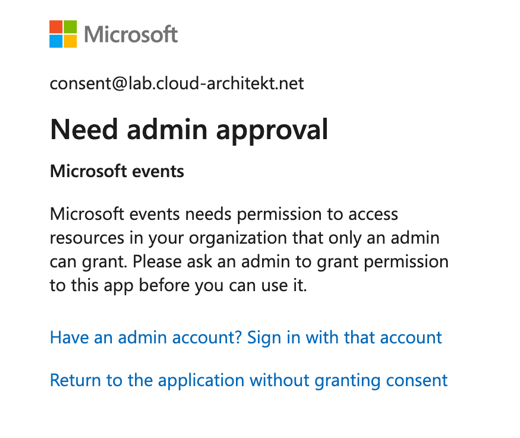Click the 'lab.cloud-architekt.net' domain part of email
Screen dimensions: 520x438
[x=216, y=83]
